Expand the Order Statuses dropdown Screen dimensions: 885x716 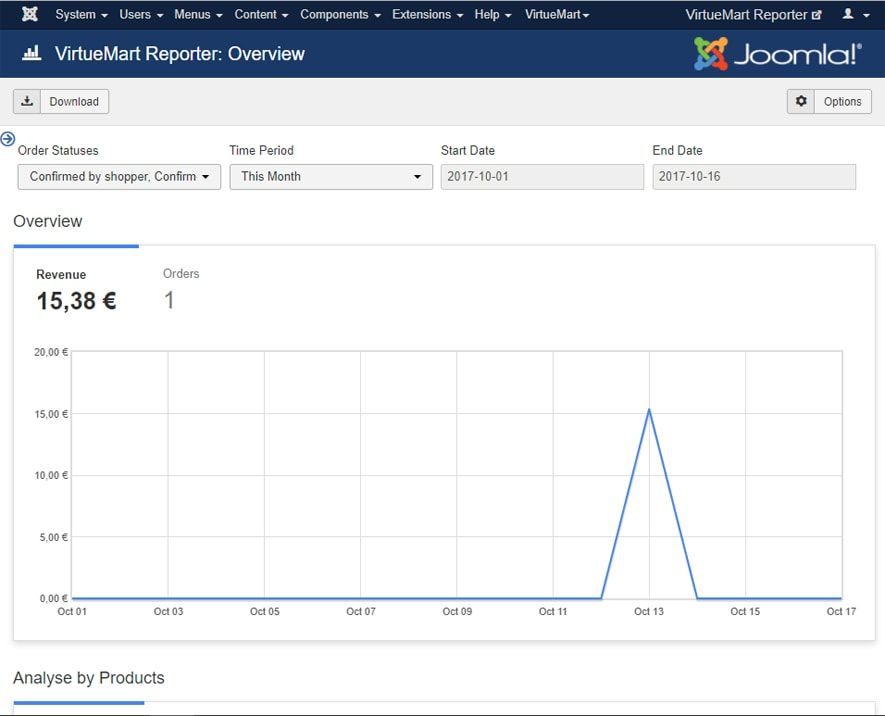coord(119,177)
